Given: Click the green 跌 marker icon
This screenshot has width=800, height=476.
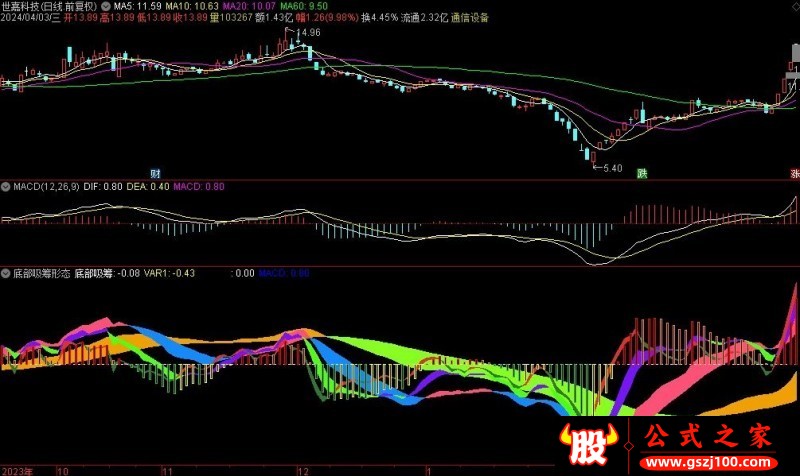Looking at the screenshot, I should pos(642,173).
